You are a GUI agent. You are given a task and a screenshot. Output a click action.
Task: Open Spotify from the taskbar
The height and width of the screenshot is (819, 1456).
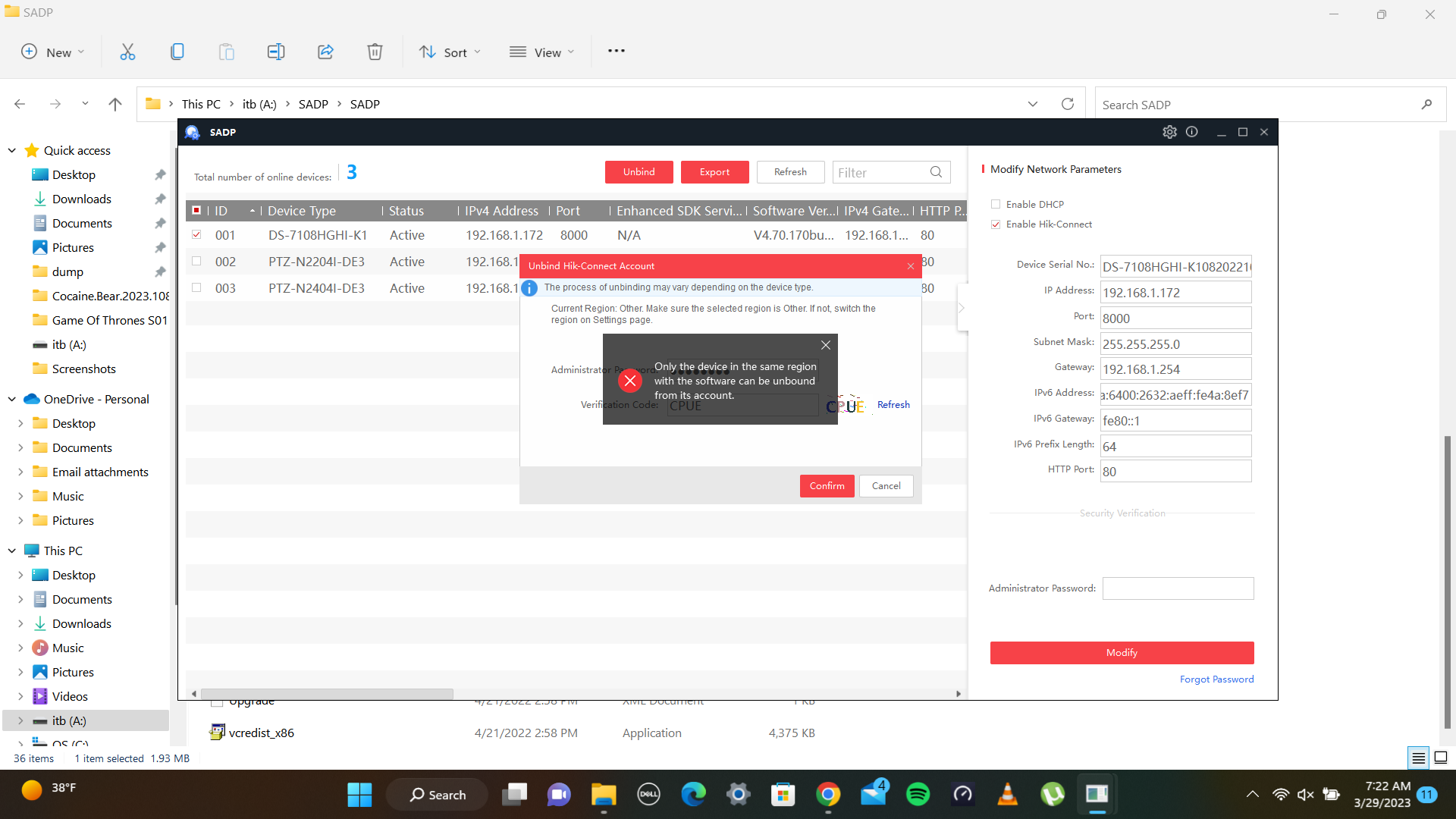(918, 795)
